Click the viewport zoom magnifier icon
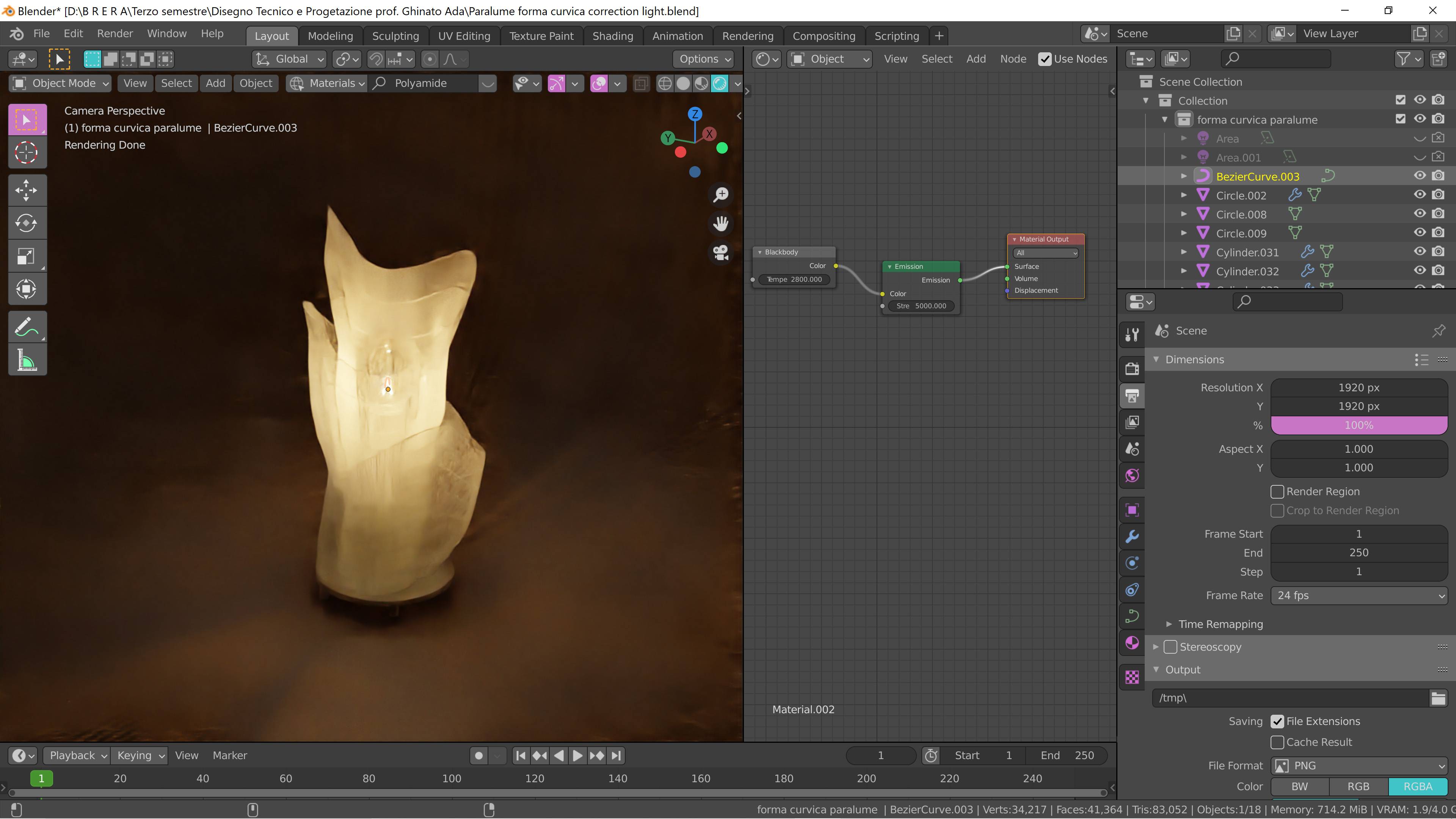This screenshot has width=1456, height=819. [x=721, y=195]
